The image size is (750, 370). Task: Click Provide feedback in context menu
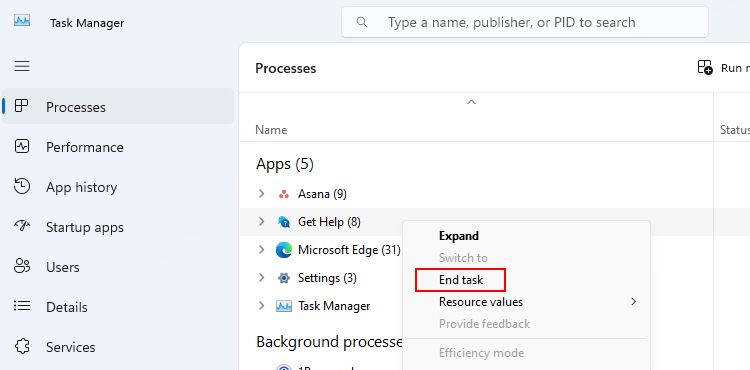(x=484, y=324)
